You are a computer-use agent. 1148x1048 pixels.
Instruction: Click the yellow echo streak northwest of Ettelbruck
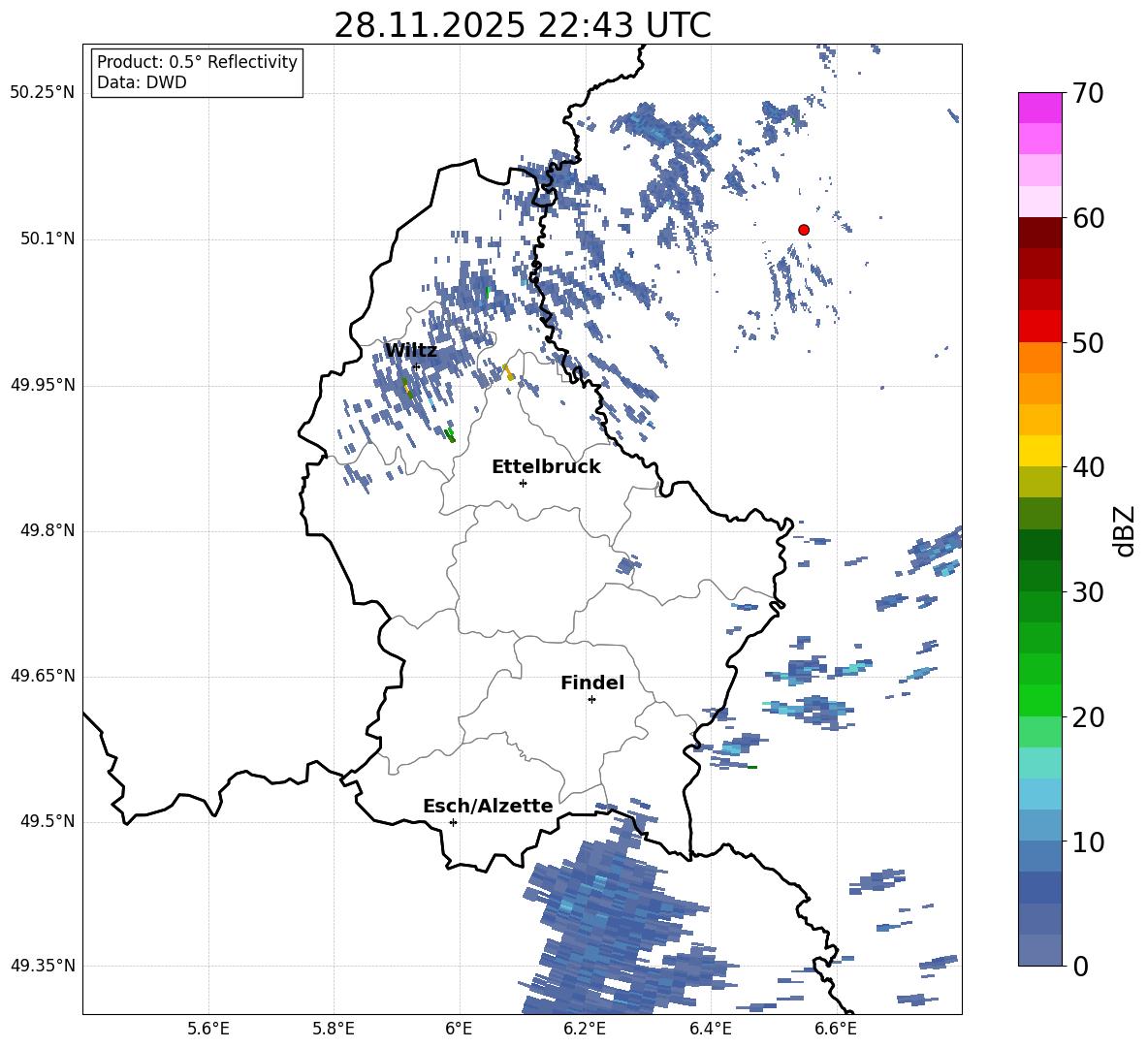click(x=507, y=371)
